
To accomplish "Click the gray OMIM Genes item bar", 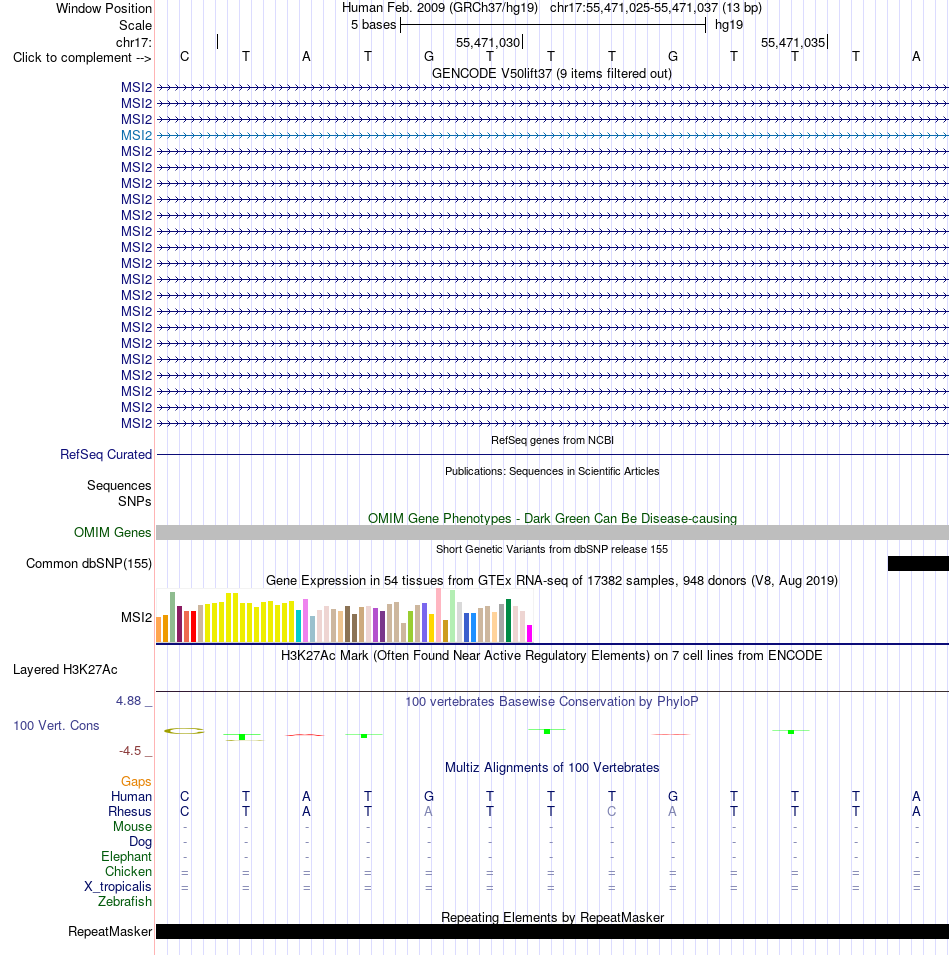I will click(552, 532).
